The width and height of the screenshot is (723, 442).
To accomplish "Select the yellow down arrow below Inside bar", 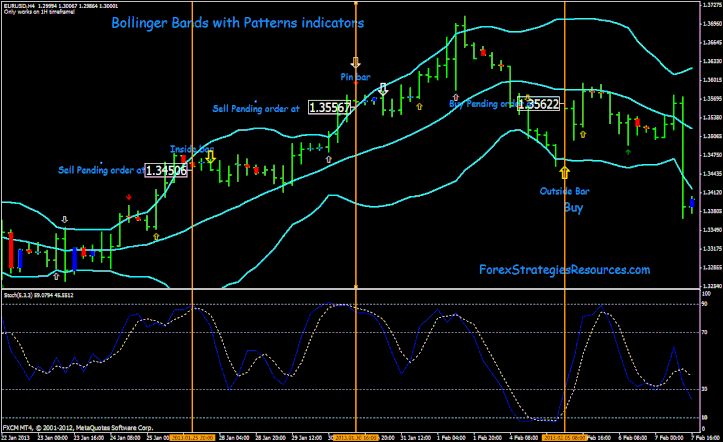I will [210, 157].
